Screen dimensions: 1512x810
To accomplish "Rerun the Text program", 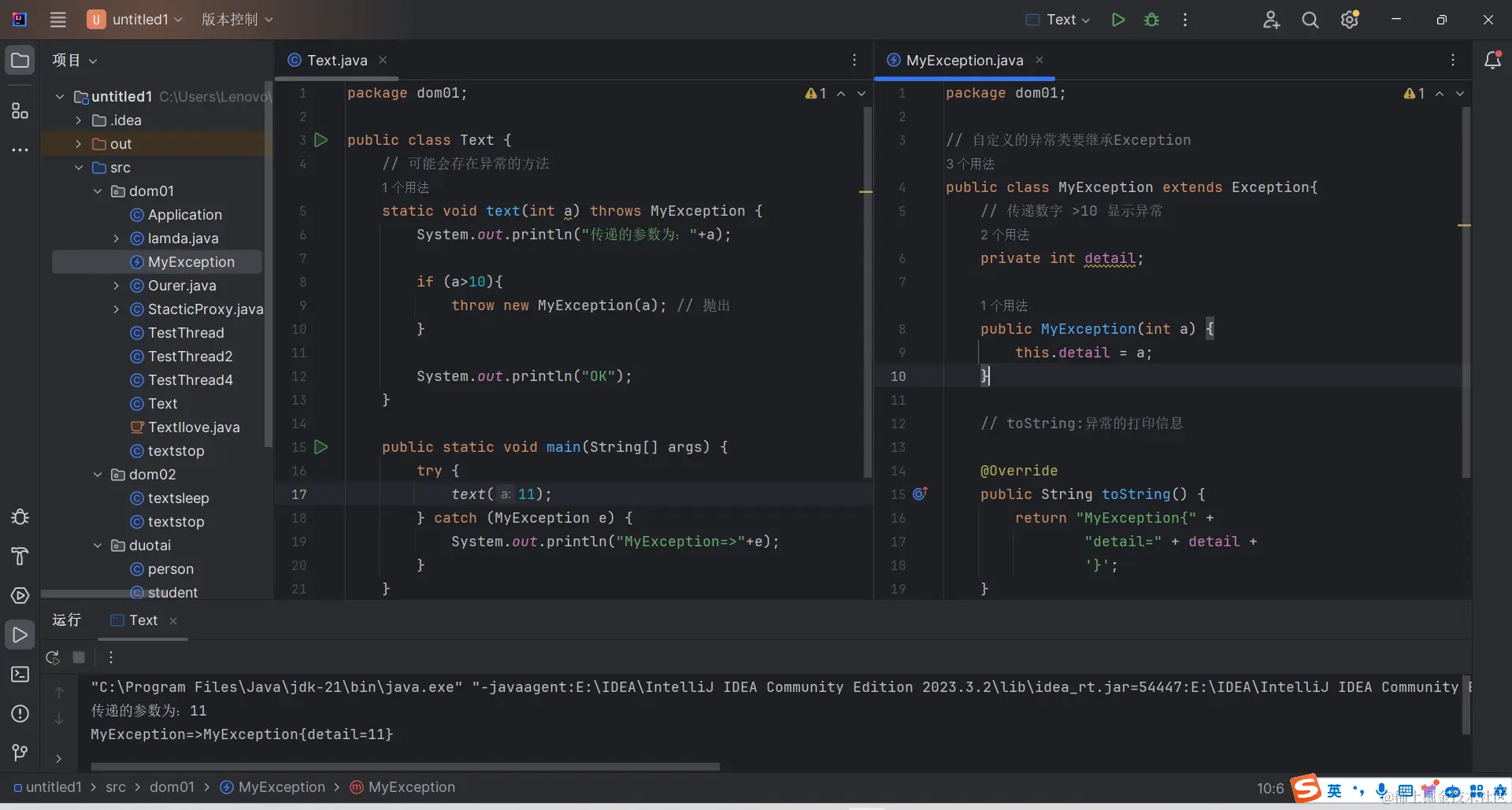I will 53,657.
